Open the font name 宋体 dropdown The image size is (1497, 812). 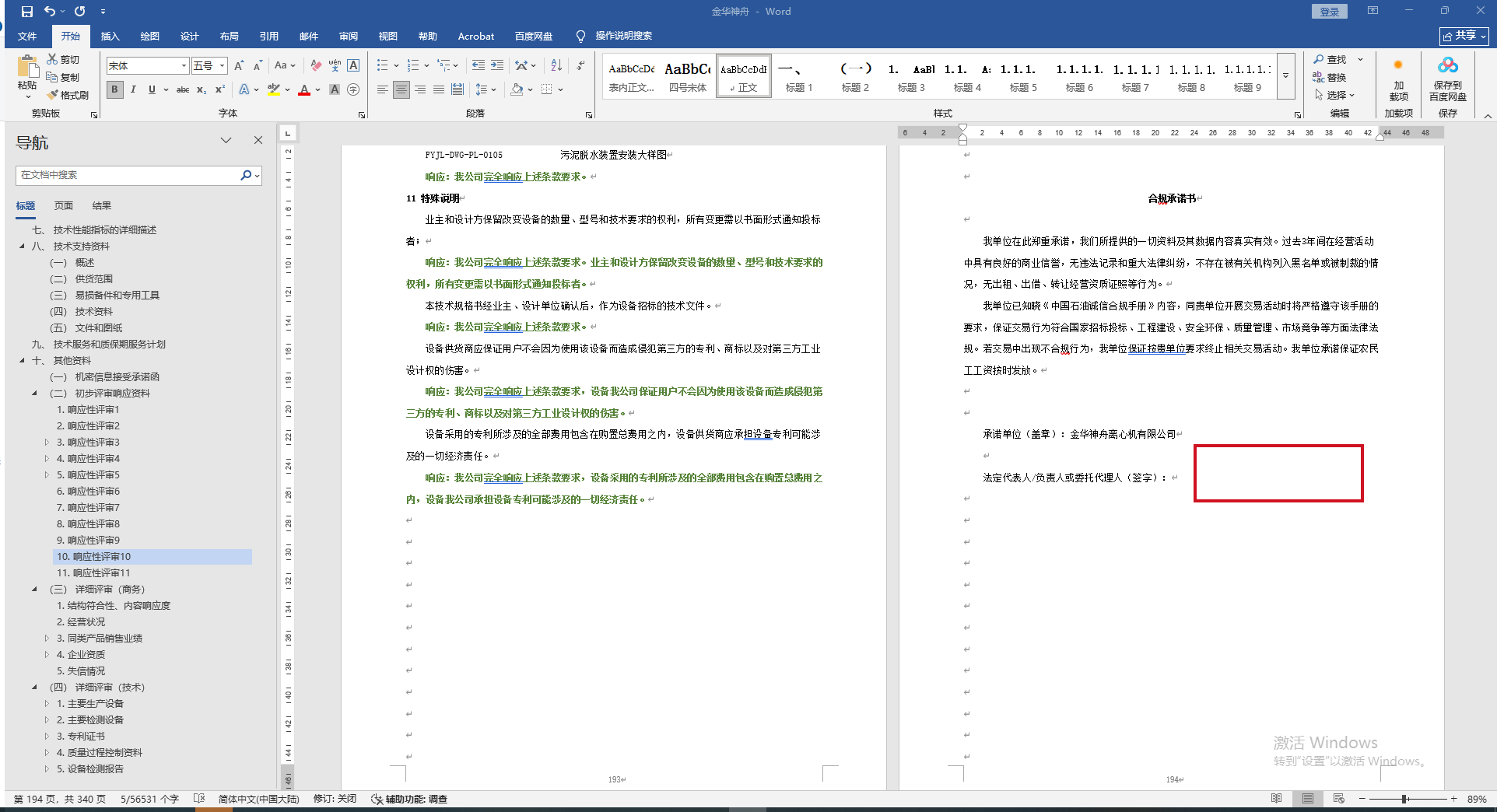pyautogui.click(x=184, y=66)
